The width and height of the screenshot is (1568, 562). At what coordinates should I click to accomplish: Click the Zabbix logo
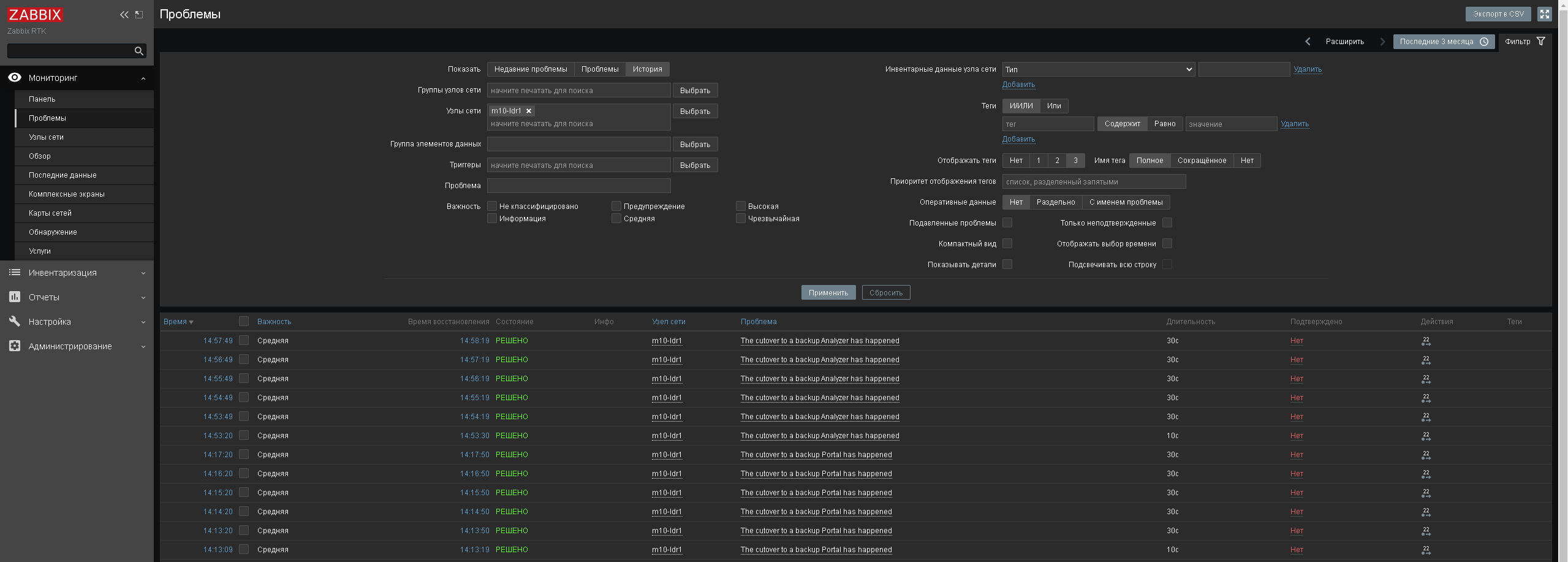click(x=35, y=15)
